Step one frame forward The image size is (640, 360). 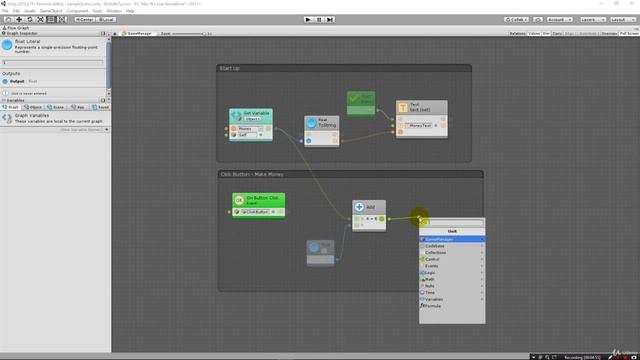[x=330, y=20]
